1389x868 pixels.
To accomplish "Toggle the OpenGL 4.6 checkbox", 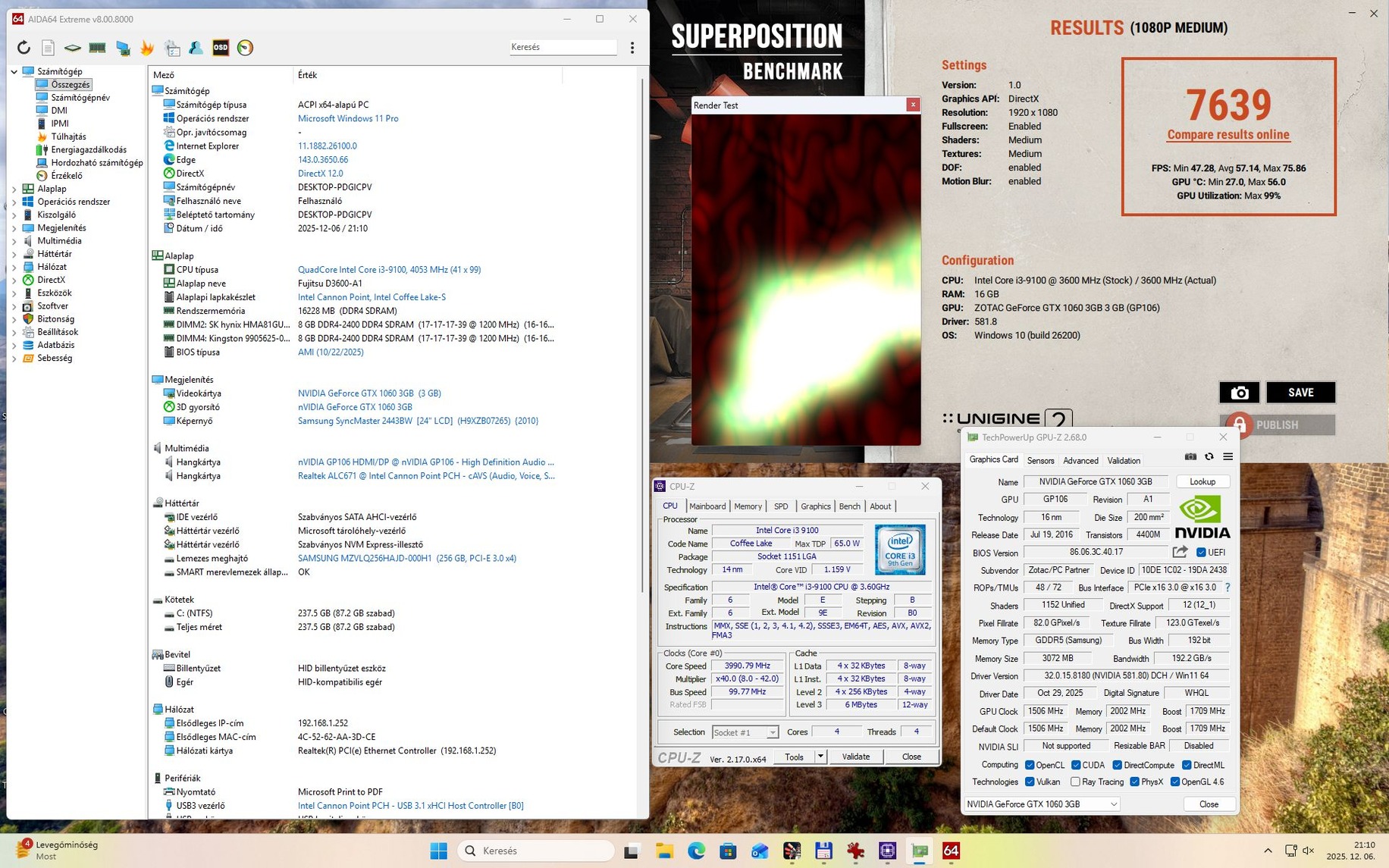I will tap(1174, 782).
